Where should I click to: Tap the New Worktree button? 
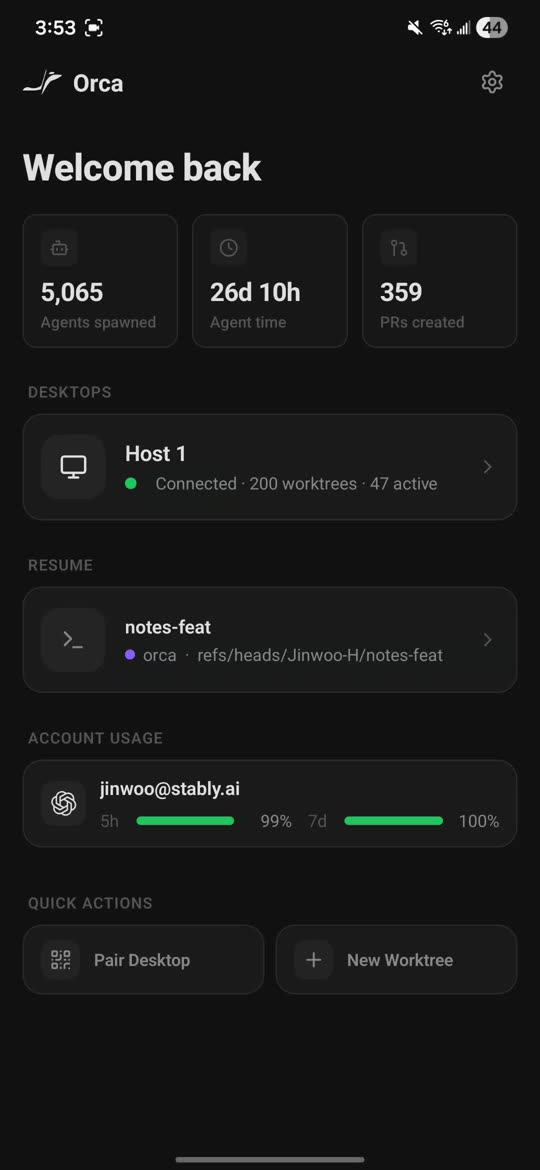[396, 960]
